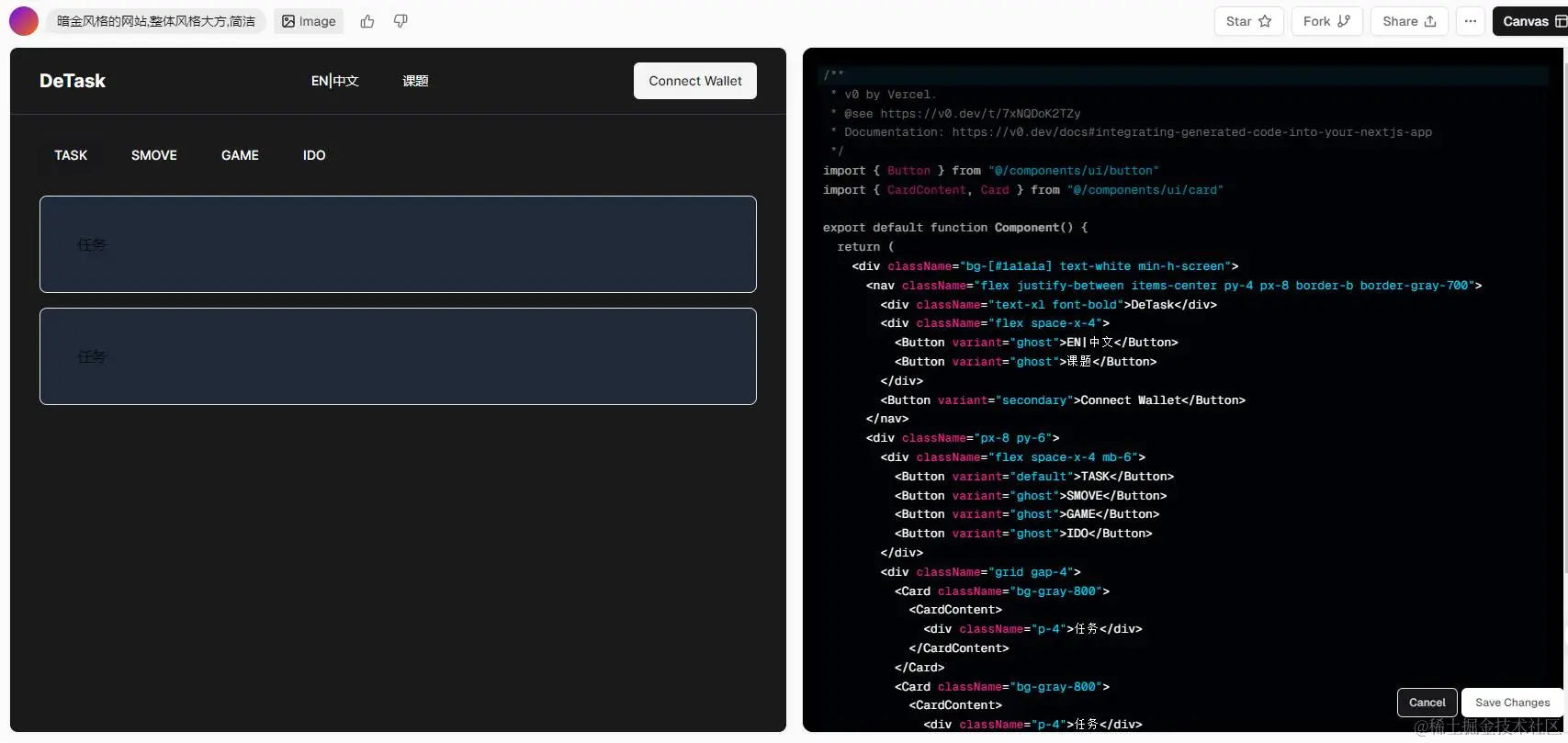Click the thumbs down icon
Viewport: 1568px width, 743px height.
coord(400,21)
